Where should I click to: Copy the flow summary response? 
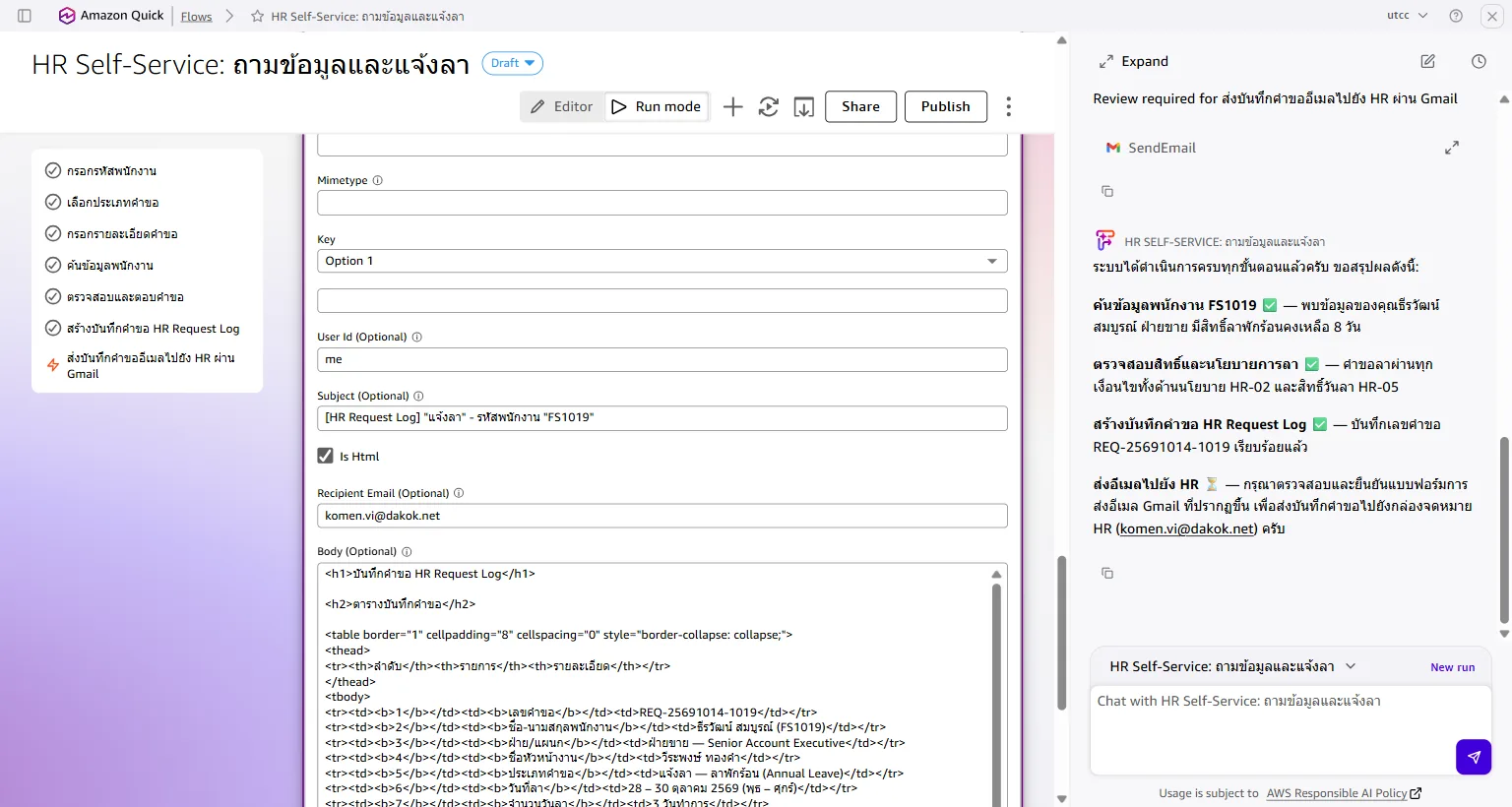[1107, 573]
